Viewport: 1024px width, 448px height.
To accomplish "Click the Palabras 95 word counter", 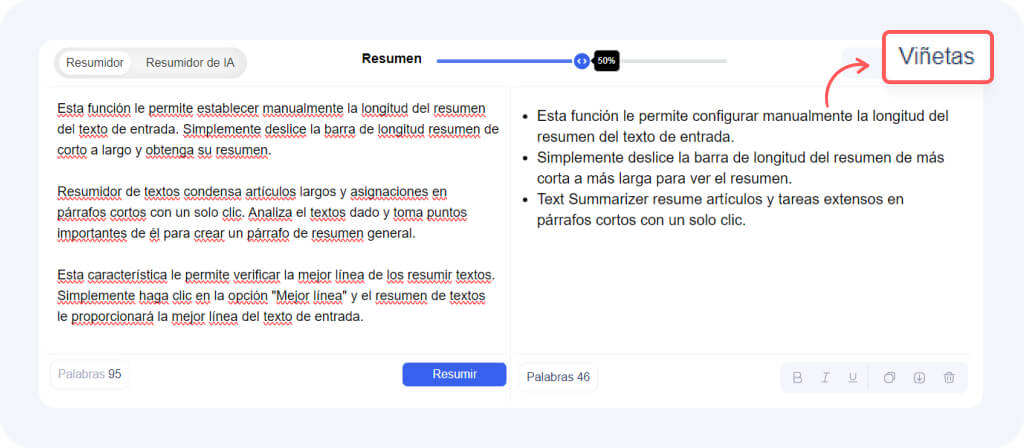I will click(x=89, y=374).
